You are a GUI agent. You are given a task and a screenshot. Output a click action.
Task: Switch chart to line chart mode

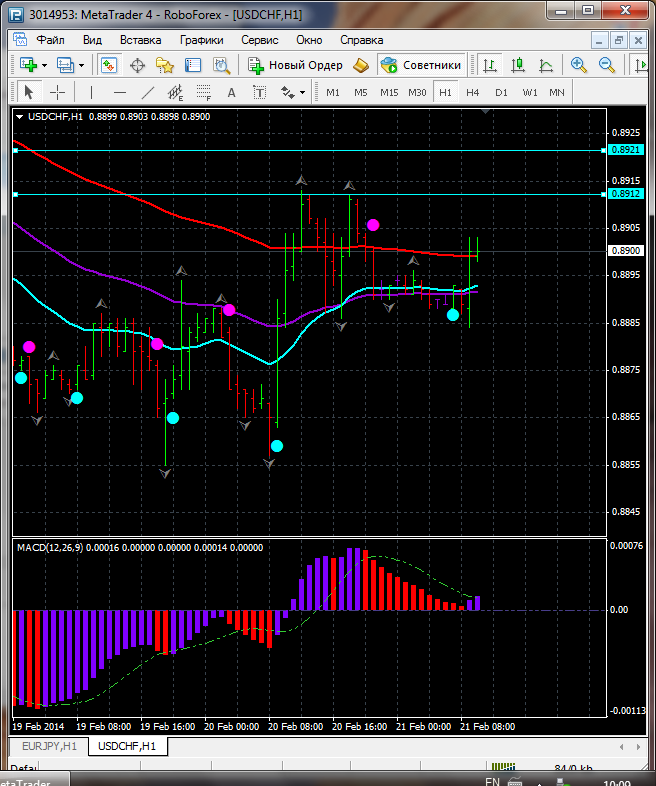546,65
